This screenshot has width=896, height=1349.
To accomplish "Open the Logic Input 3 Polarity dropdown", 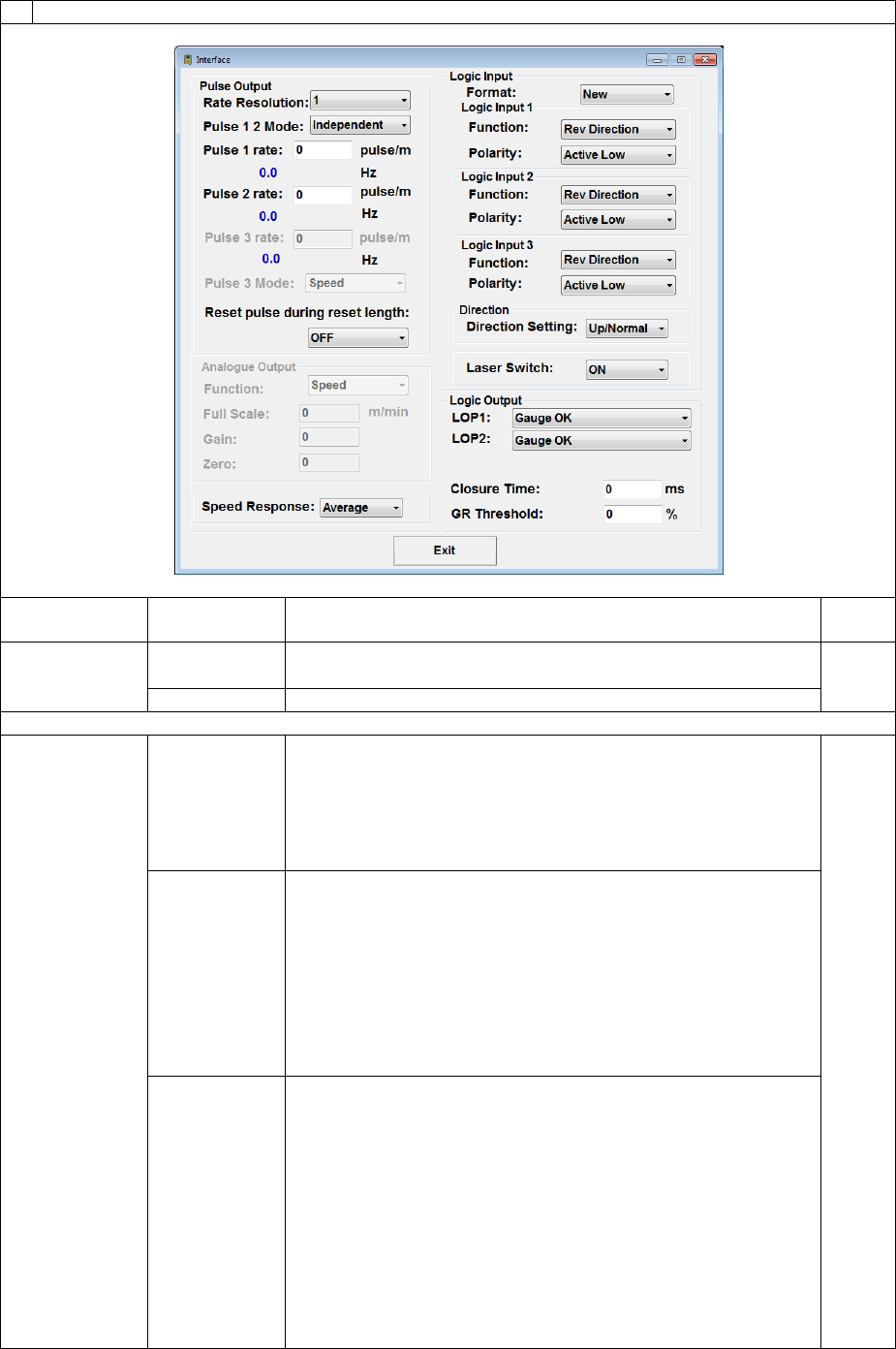I will coord(618,285).
